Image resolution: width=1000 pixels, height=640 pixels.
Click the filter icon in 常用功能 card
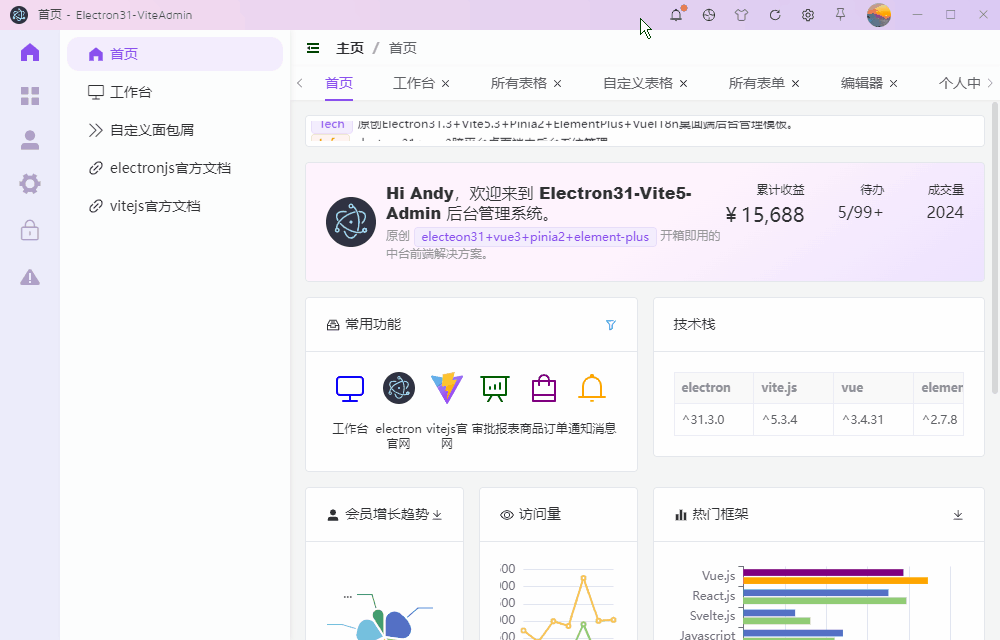[610, 325]
